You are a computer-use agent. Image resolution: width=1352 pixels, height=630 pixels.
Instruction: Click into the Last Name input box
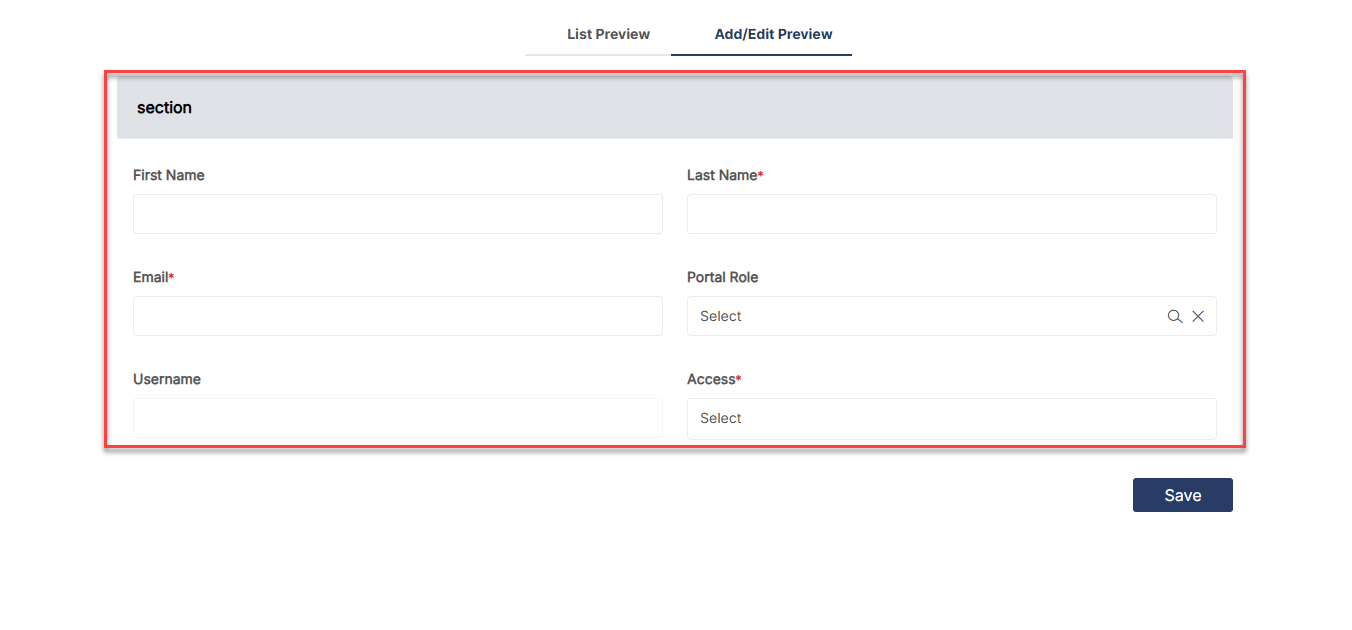950,214
